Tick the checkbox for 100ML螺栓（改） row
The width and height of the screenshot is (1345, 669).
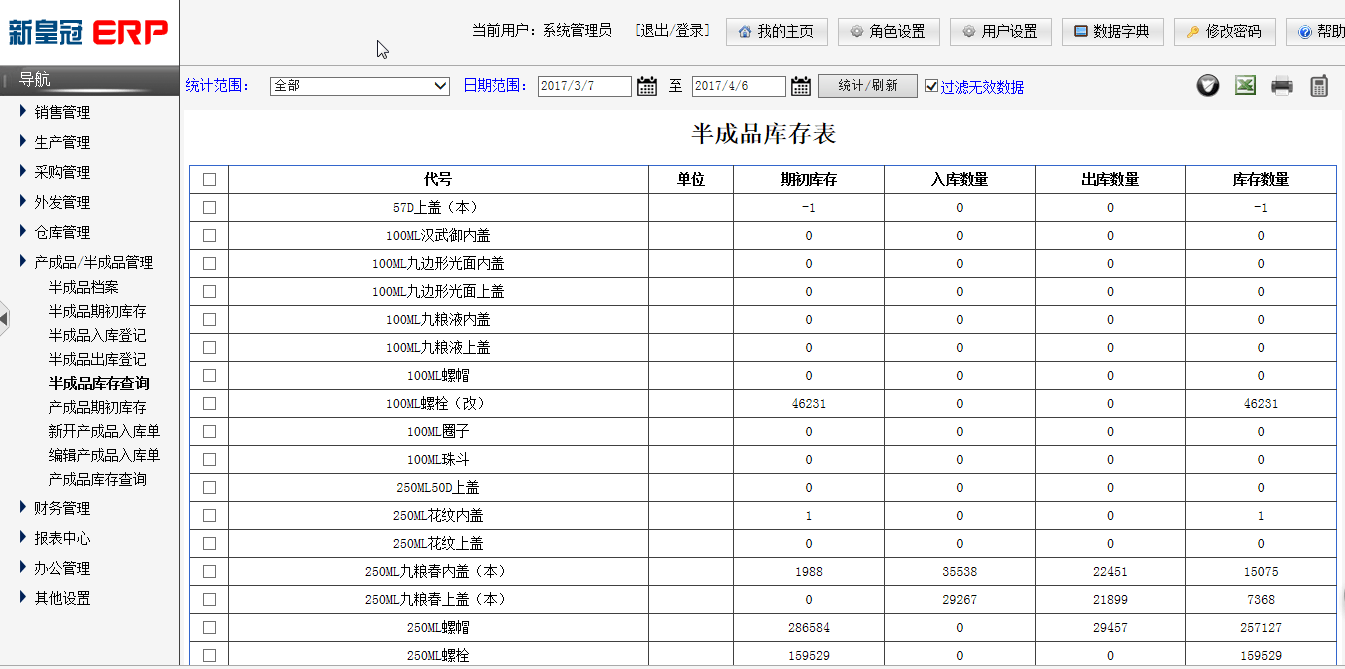(209, 404)
